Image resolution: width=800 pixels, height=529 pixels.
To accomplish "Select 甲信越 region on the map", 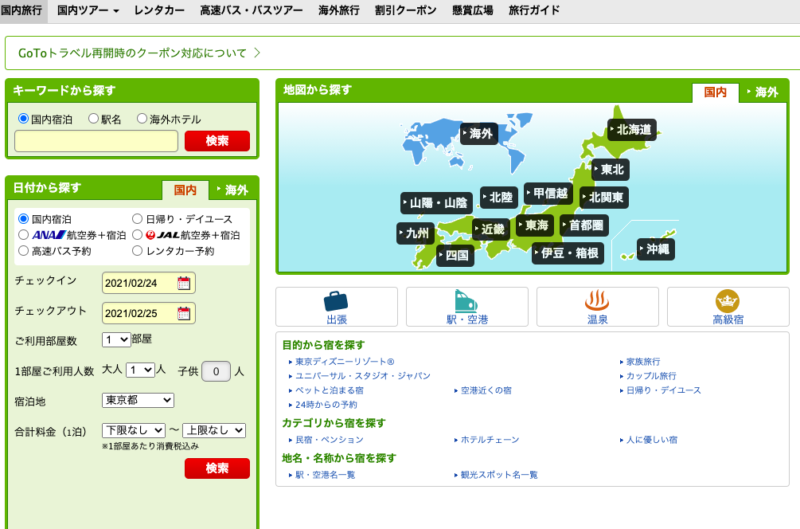I will [x=548, y=193].
